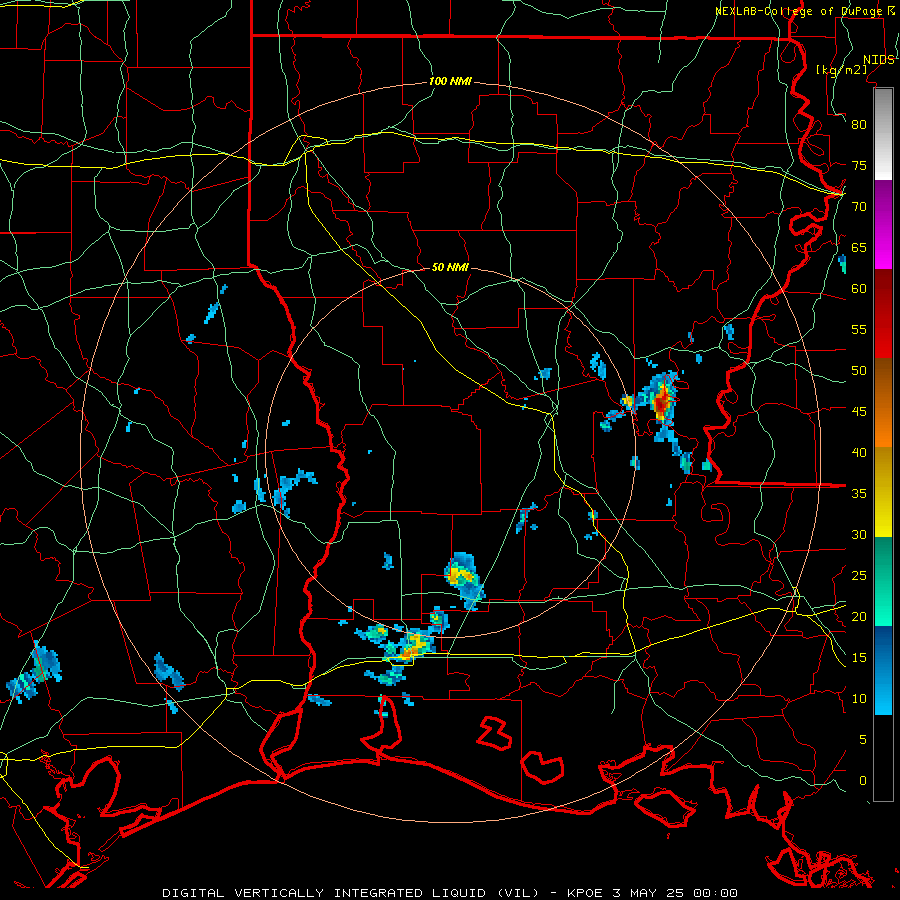Viewport: 900px width, 900px height.
Task: Click the "3 MAY 25 00:00" timestamp
Action: click(x=677, y=893)
